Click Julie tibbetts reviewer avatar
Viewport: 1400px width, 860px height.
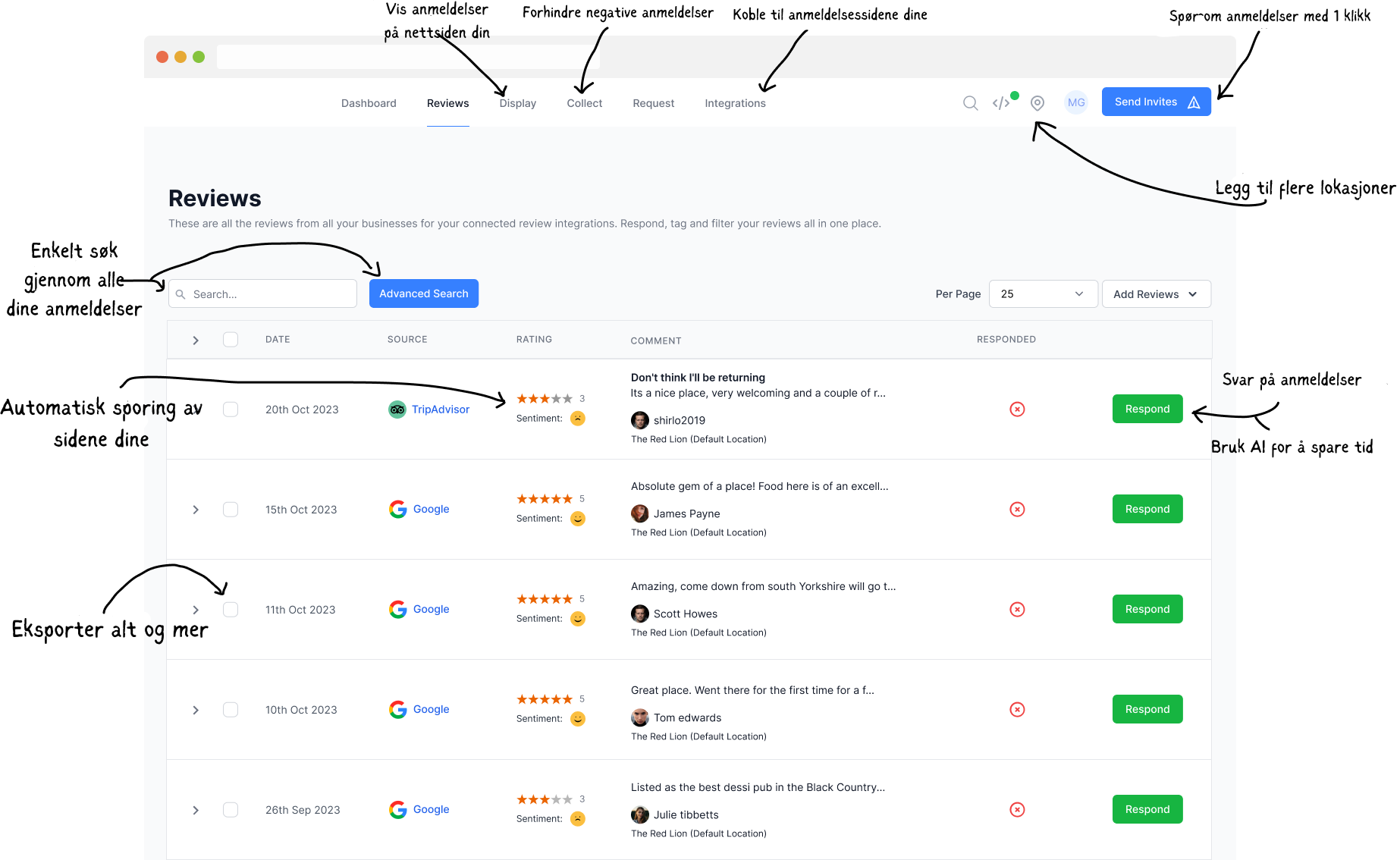(x=640, y=814)
